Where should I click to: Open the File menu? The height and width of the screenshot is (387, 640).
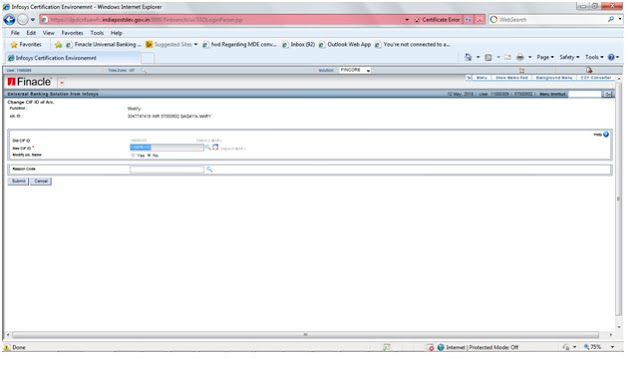(x=15, y=33)
